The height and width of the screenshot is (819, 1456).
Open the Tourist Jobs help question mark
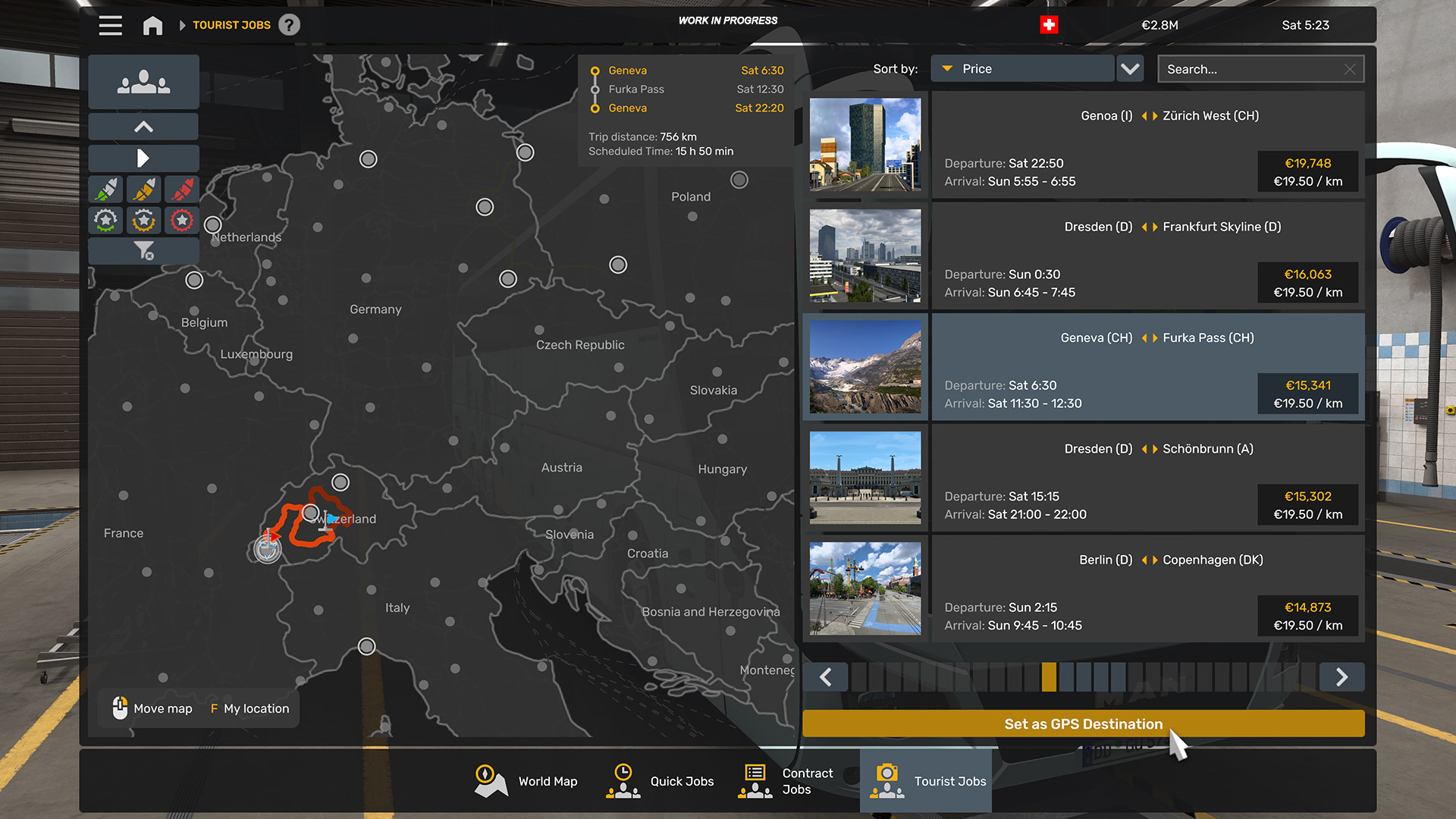pos(289,25)
